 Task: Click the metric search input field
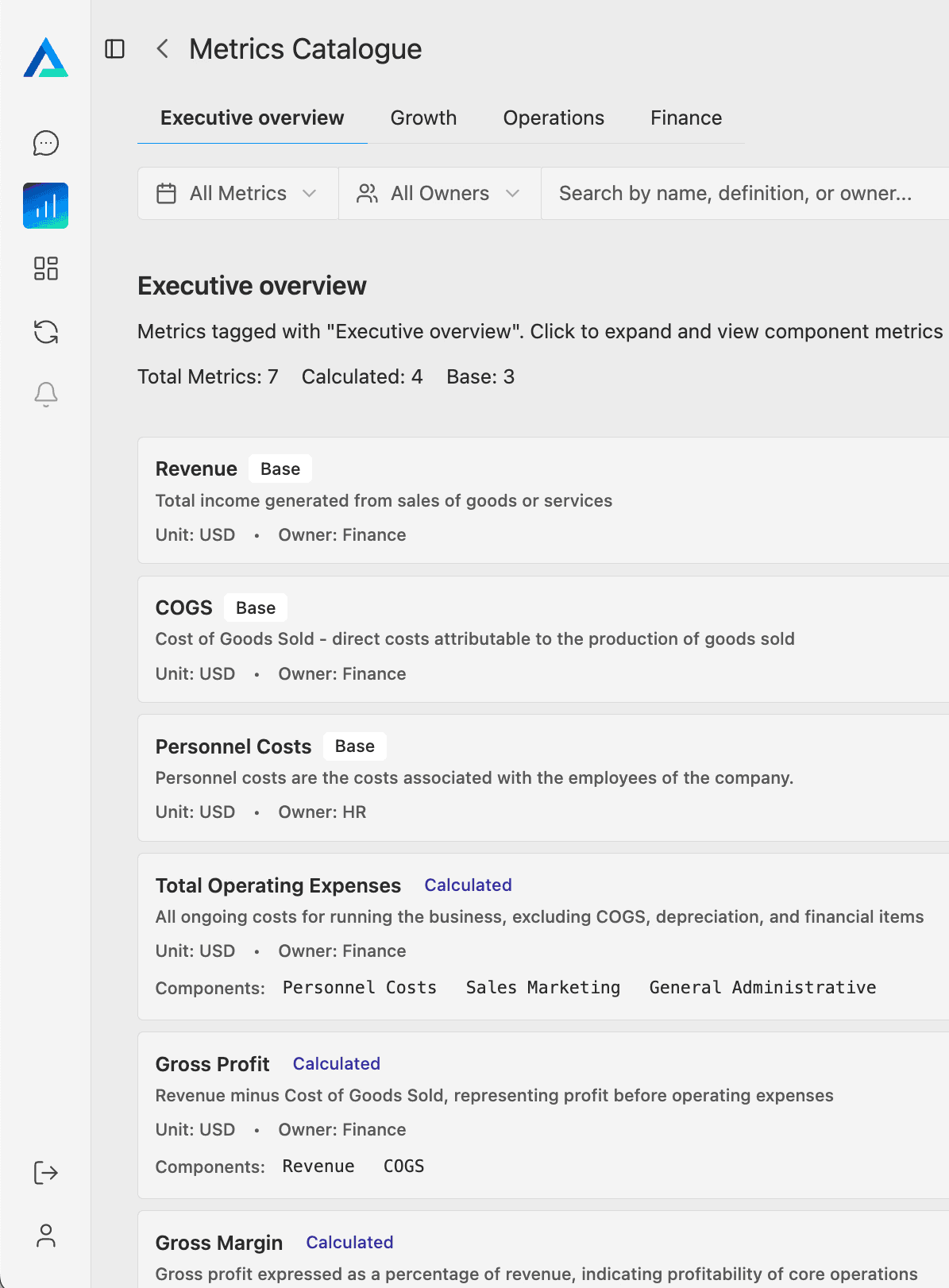(x=739, y=193)
